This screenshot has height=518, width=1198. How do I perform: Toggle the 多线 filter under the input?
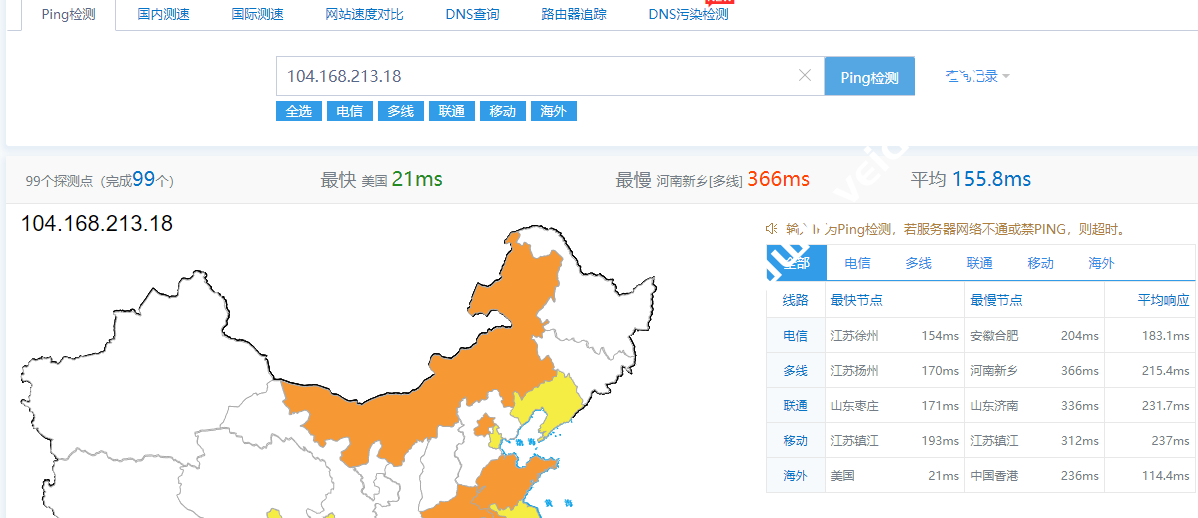point(400,111)
